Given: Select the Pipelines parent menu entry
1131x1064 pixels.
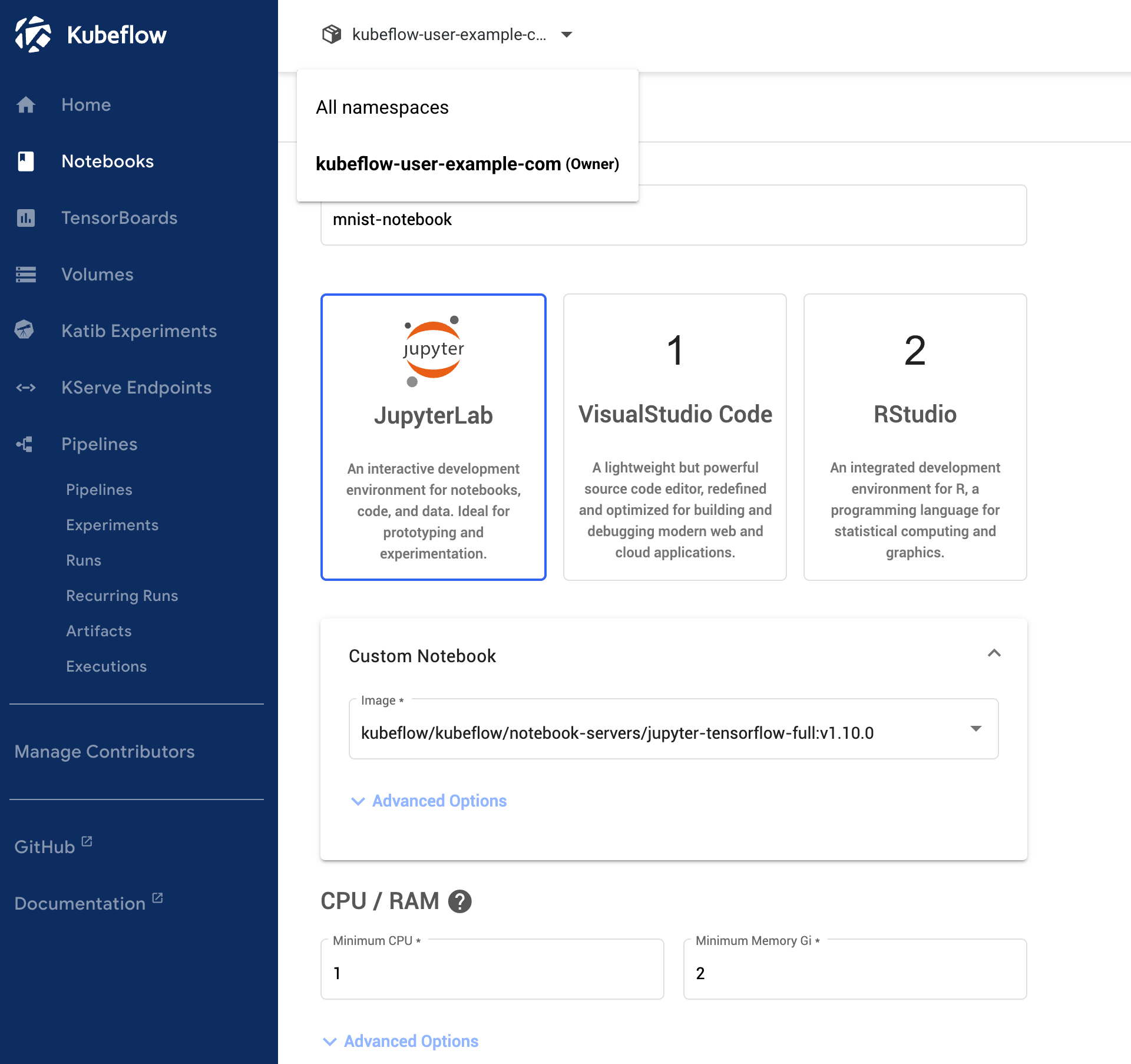Looking at the screenshot, I should click(100, 444).
